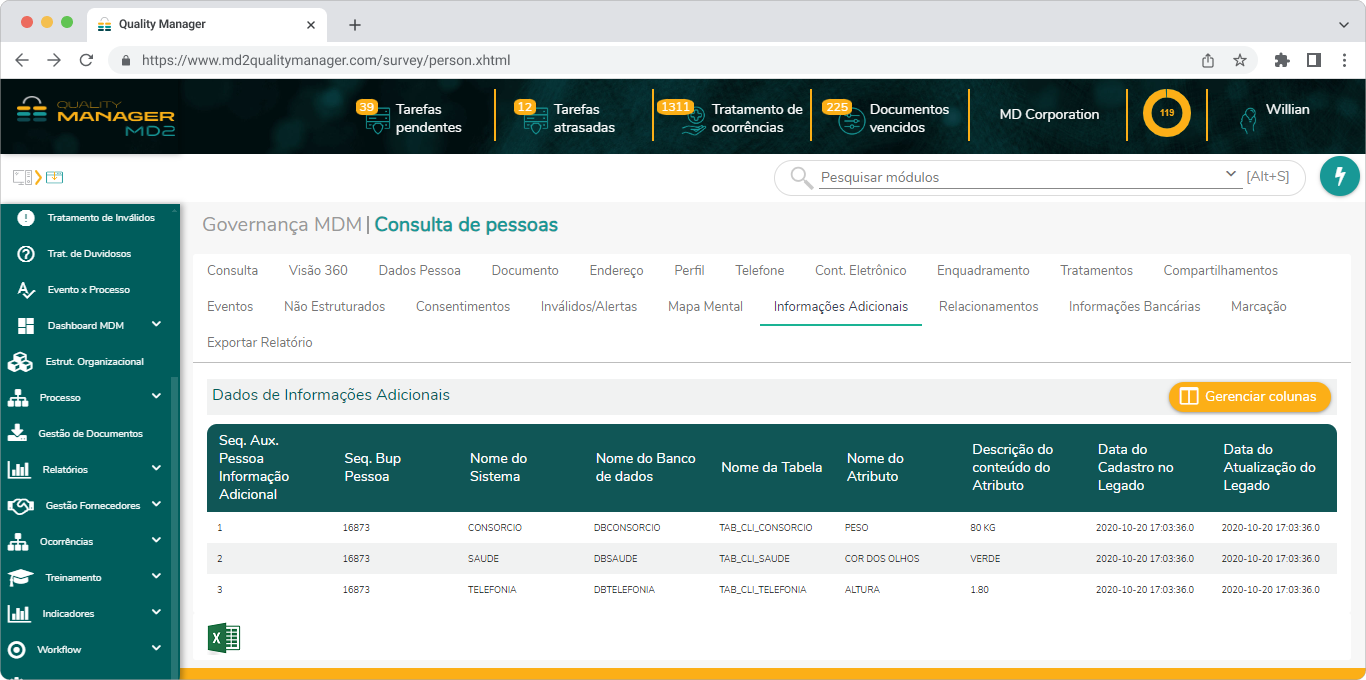Viewport: 1366px width, 680px height.
Task: Export the table using the Excel icon
Action: [x=224, y=636]
